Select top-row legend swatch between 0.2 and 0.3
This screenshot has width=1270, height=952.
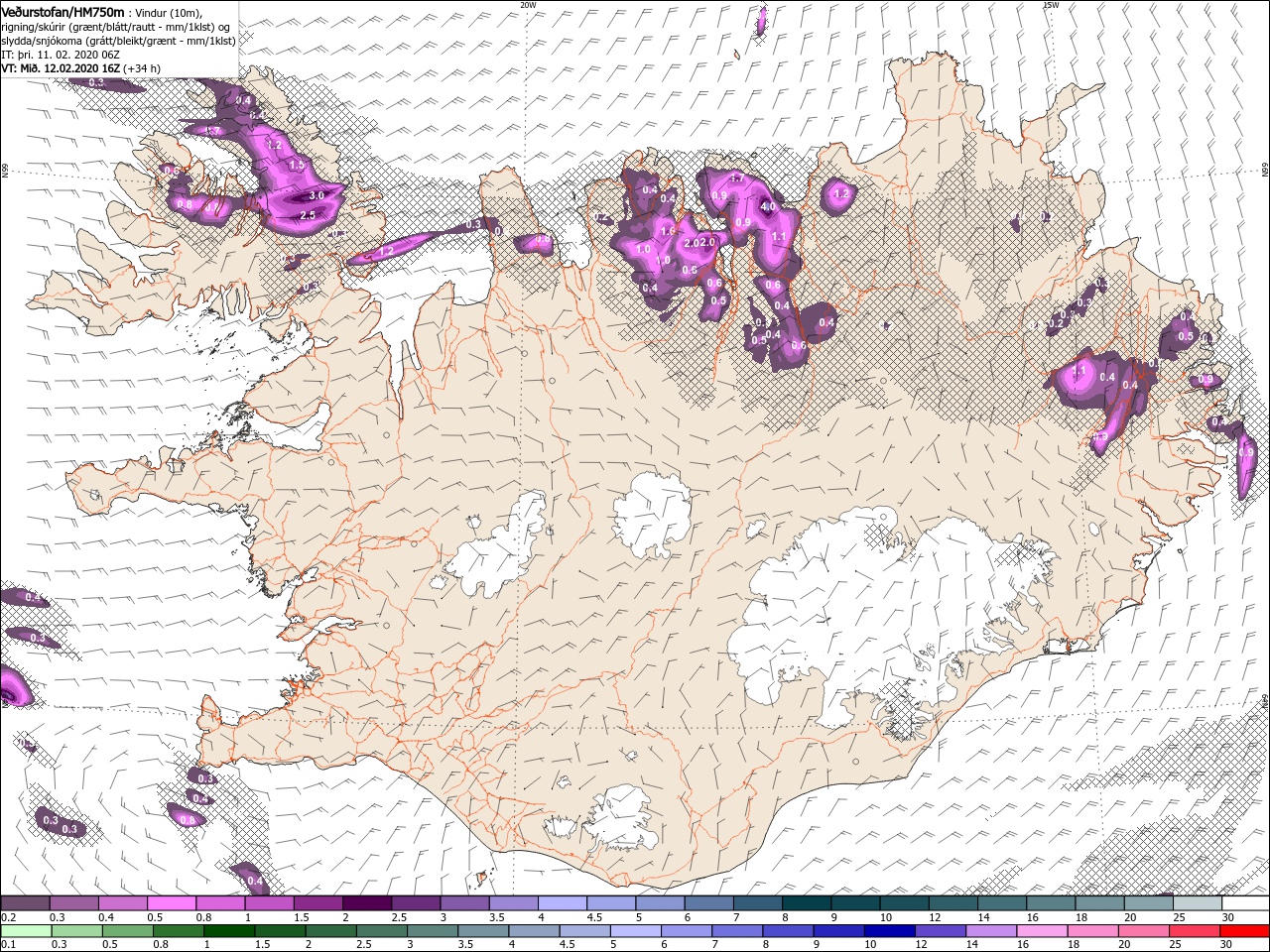25,903
